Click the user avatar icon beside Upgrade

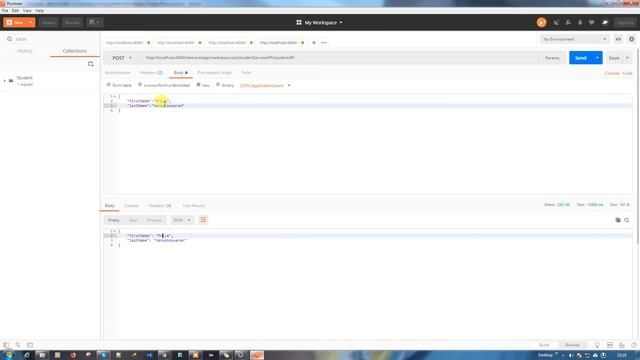605,23
